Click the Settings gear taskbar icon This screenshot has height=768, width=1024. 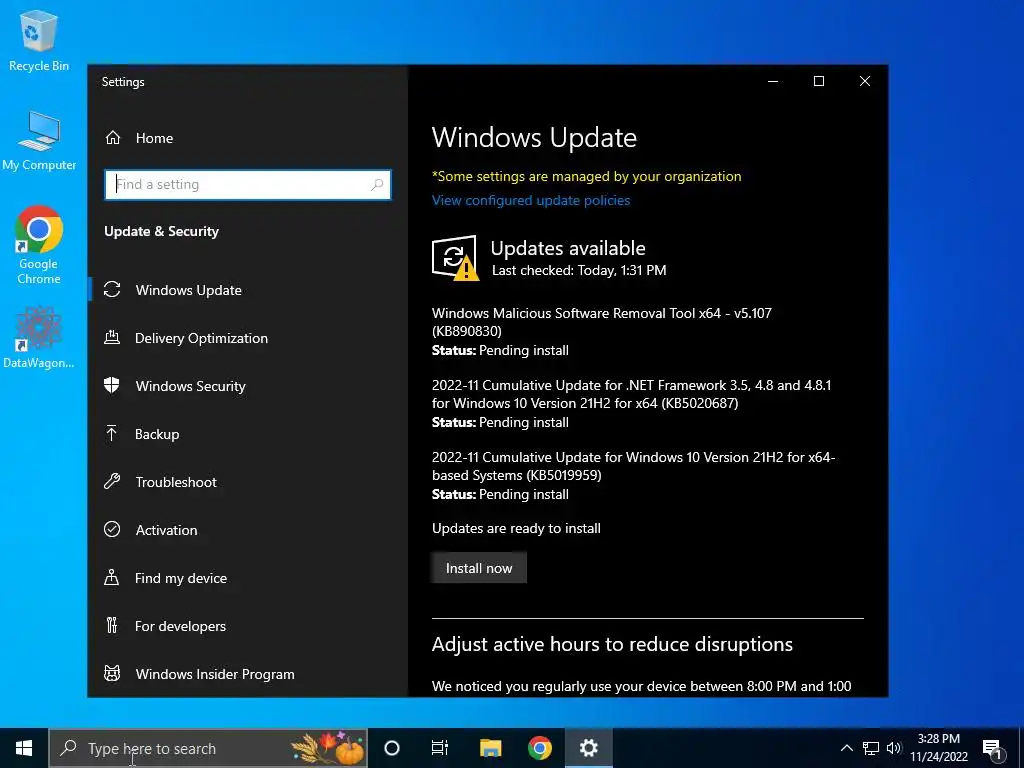pyautogui.click(x=588, y=748)
